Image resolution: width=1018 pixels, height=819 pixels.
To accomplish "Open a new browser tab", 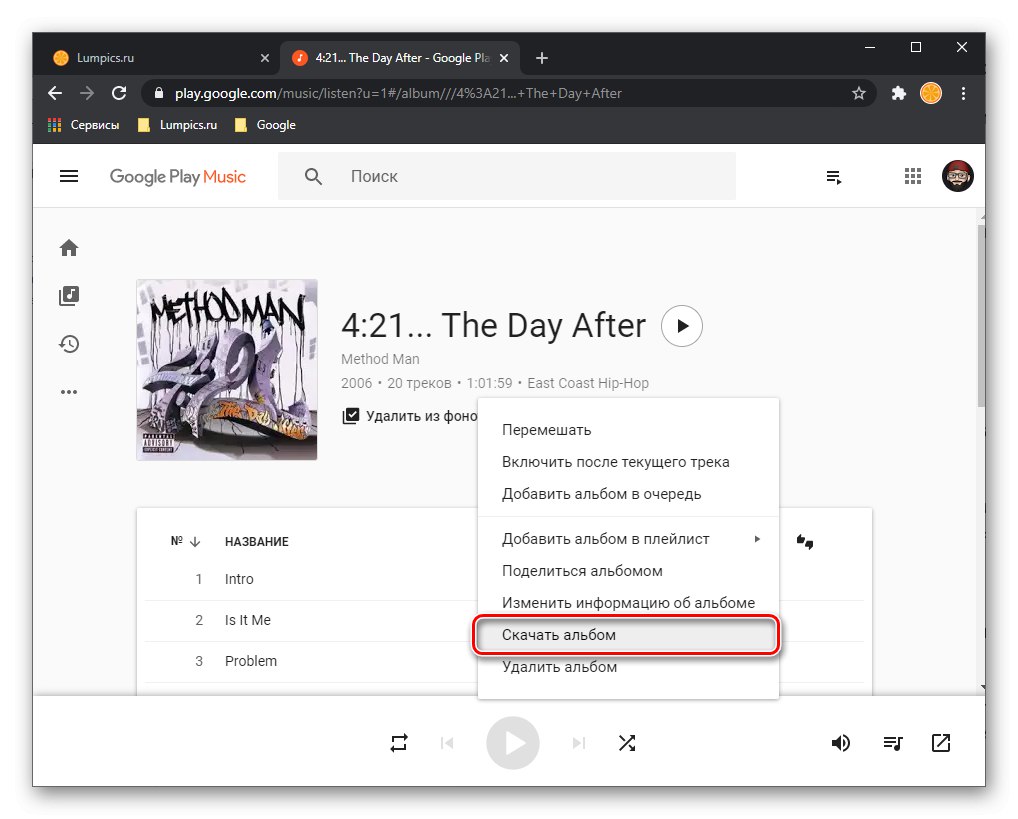I will [x=541, y=58].
